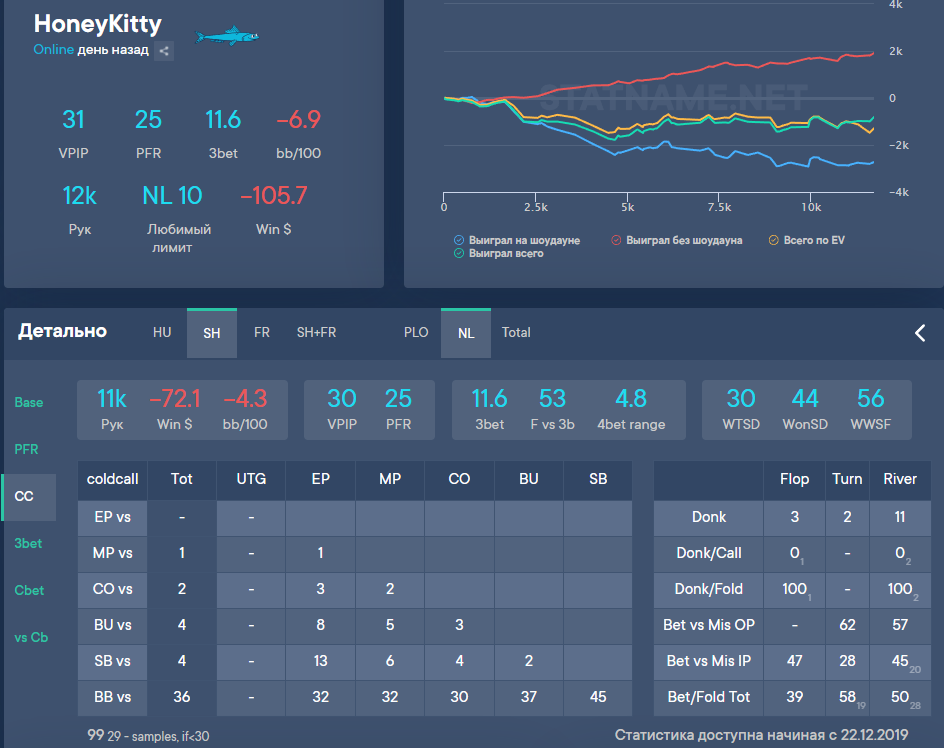The image size is (944, 748).
Task: Toggle 'Выиграл всего' graph line
Action: 459,254
